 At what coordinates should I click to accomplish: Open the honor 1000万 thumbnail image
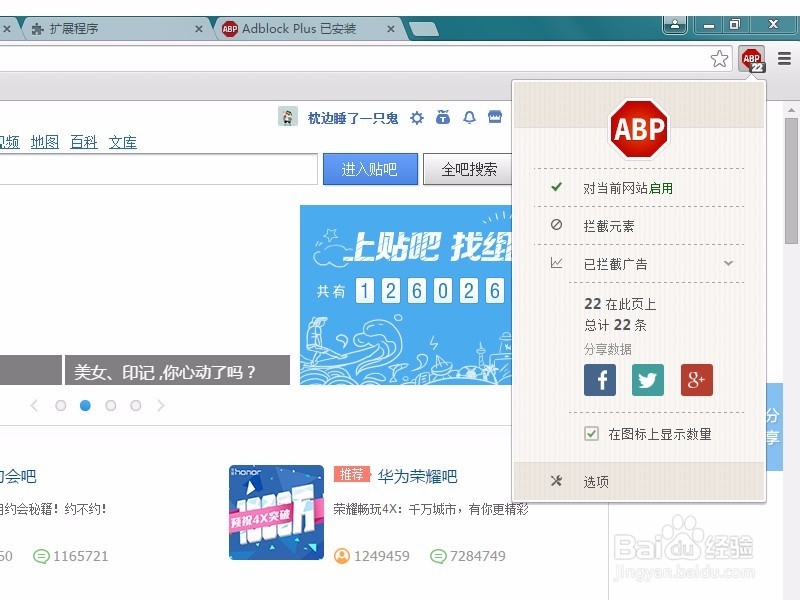277,512
